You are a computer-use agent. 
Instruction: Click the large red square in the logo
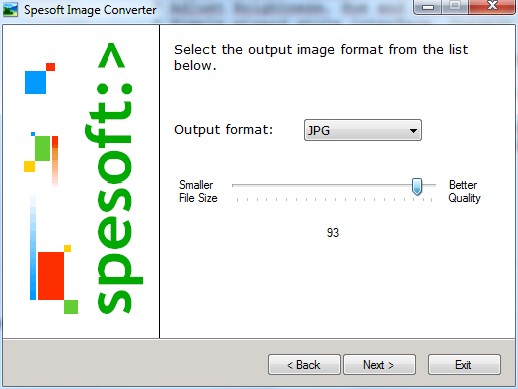(51, 276)
